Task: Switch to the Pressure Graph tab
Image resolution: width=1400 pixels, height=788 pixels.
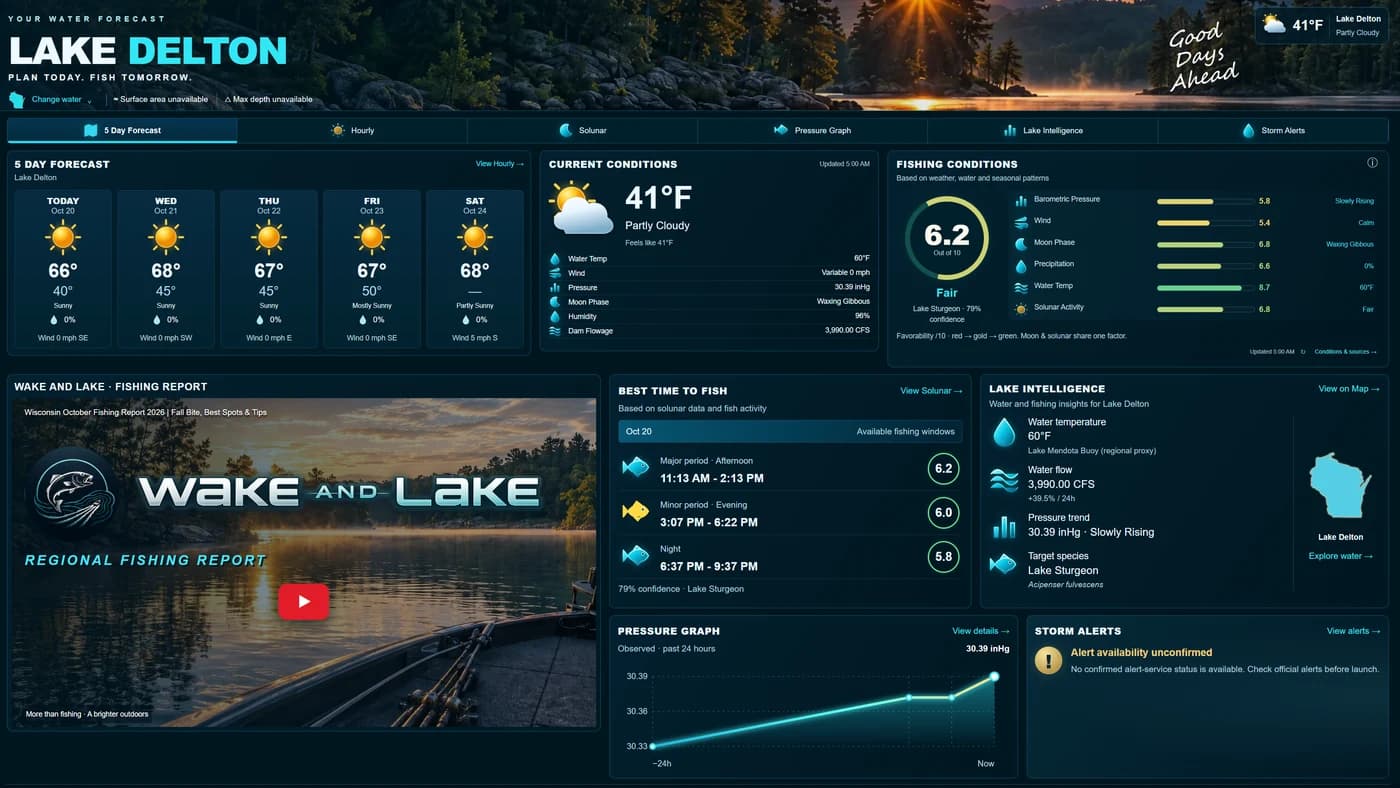Action: [x=812, y=130]
